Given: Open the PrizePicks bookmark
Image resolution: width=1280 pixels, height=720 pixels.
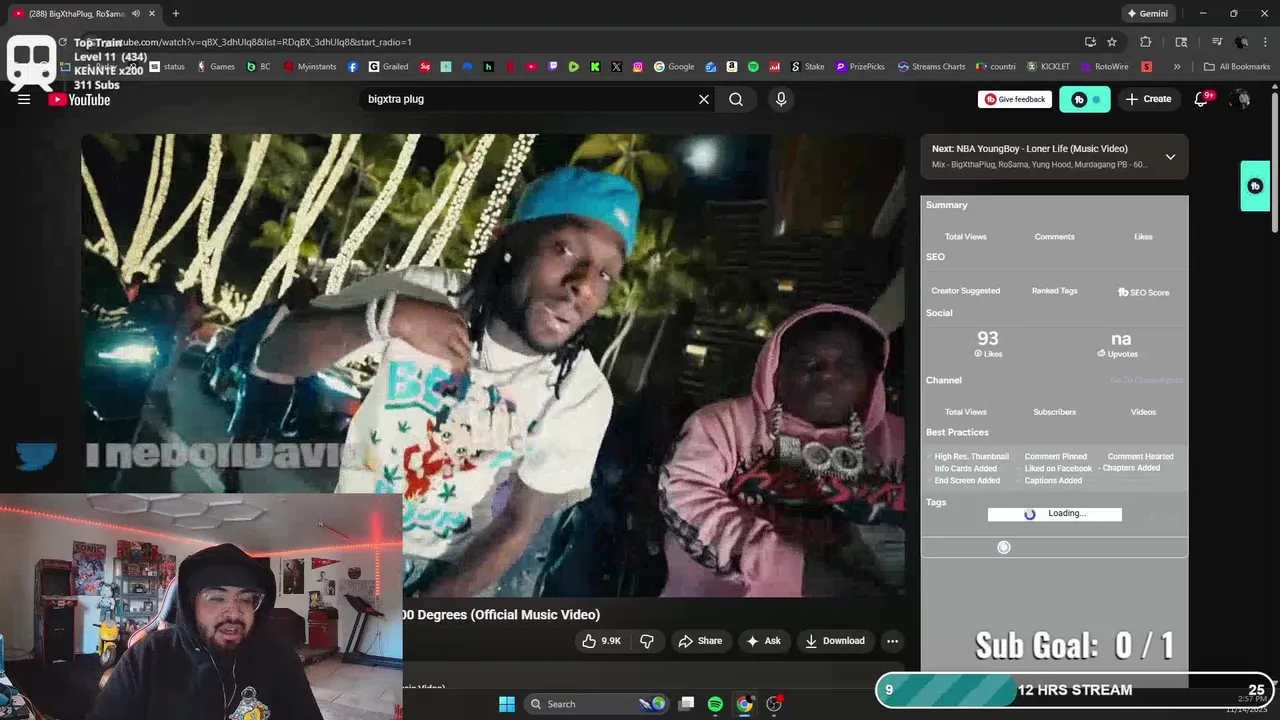Looking at the screenshot, I should coord(860,67).
